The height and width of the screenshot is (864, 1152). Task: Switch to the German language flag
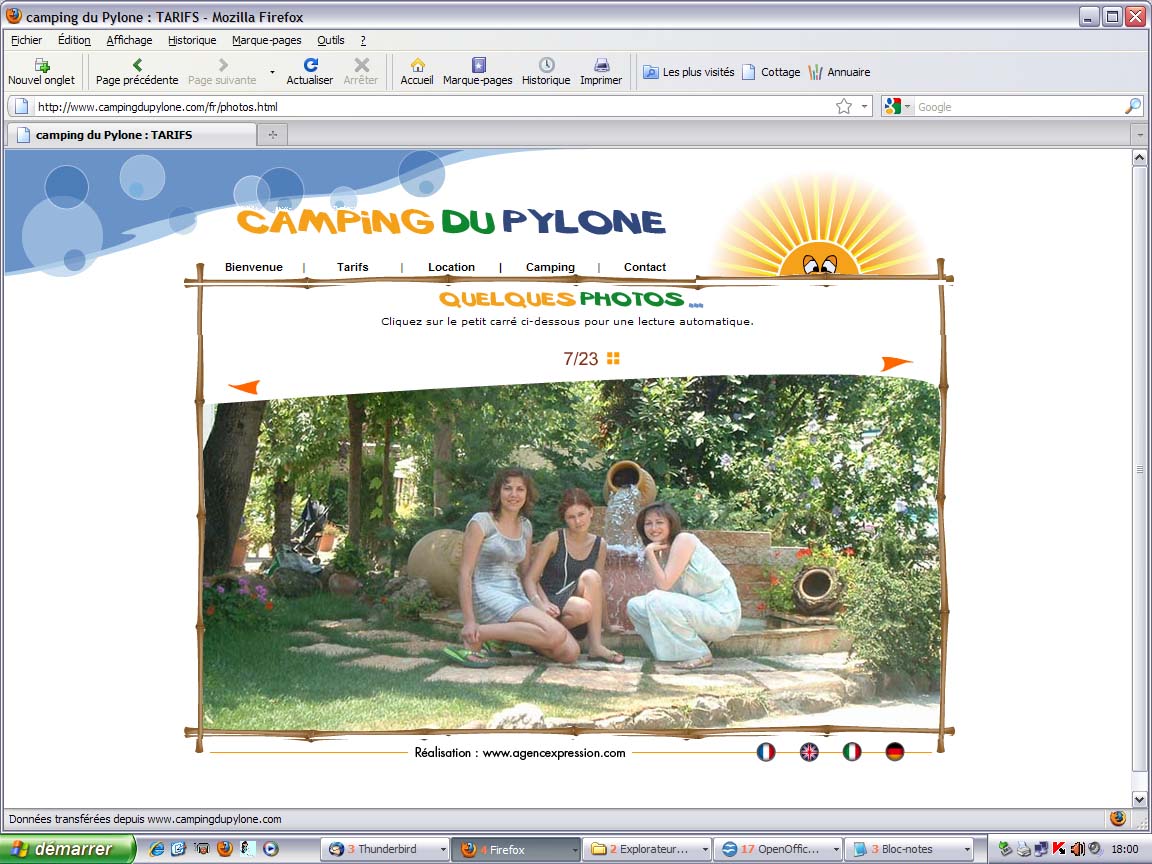[x=894, y=752]
